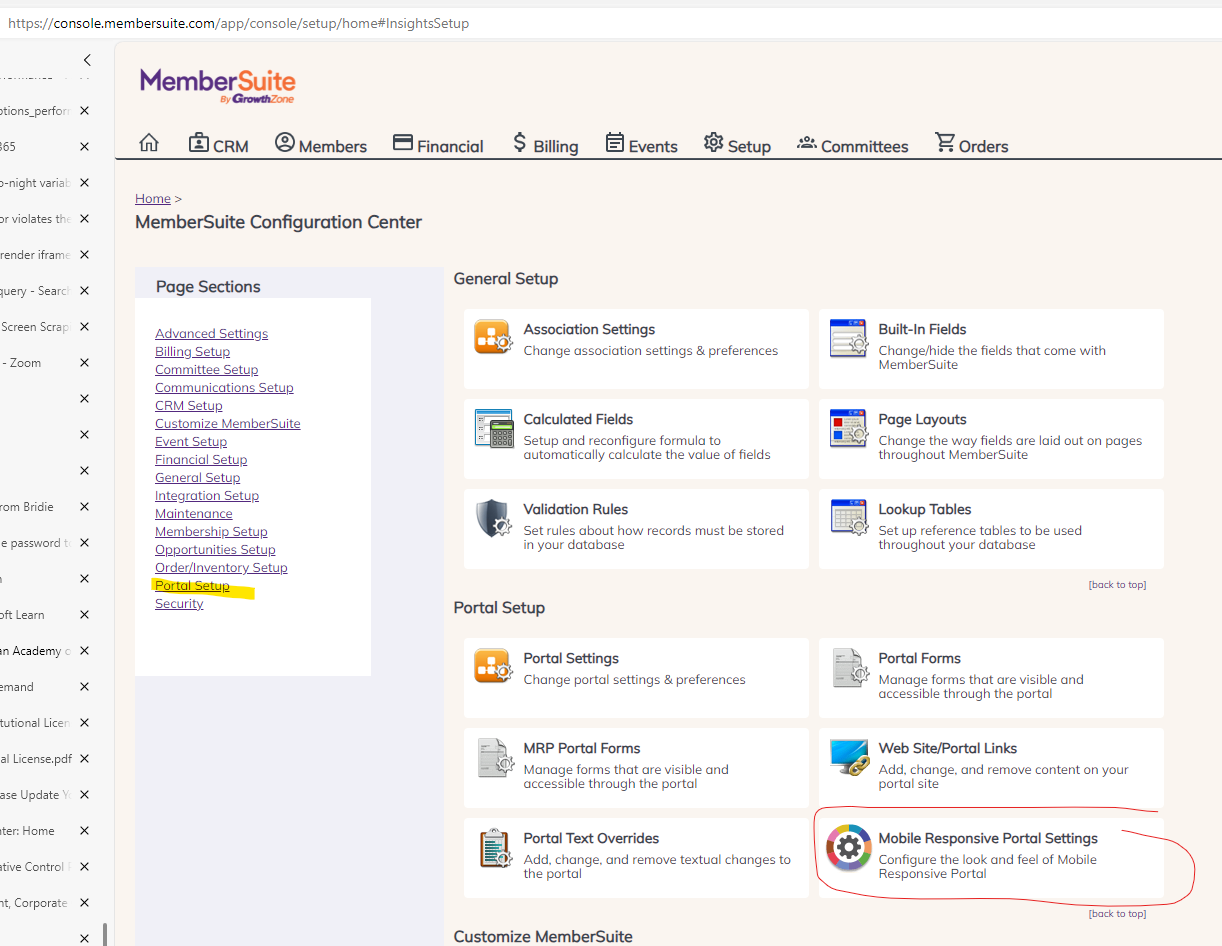Jump to General Setup section link
Screen dimensions: 1222x946
pos(197,477)
